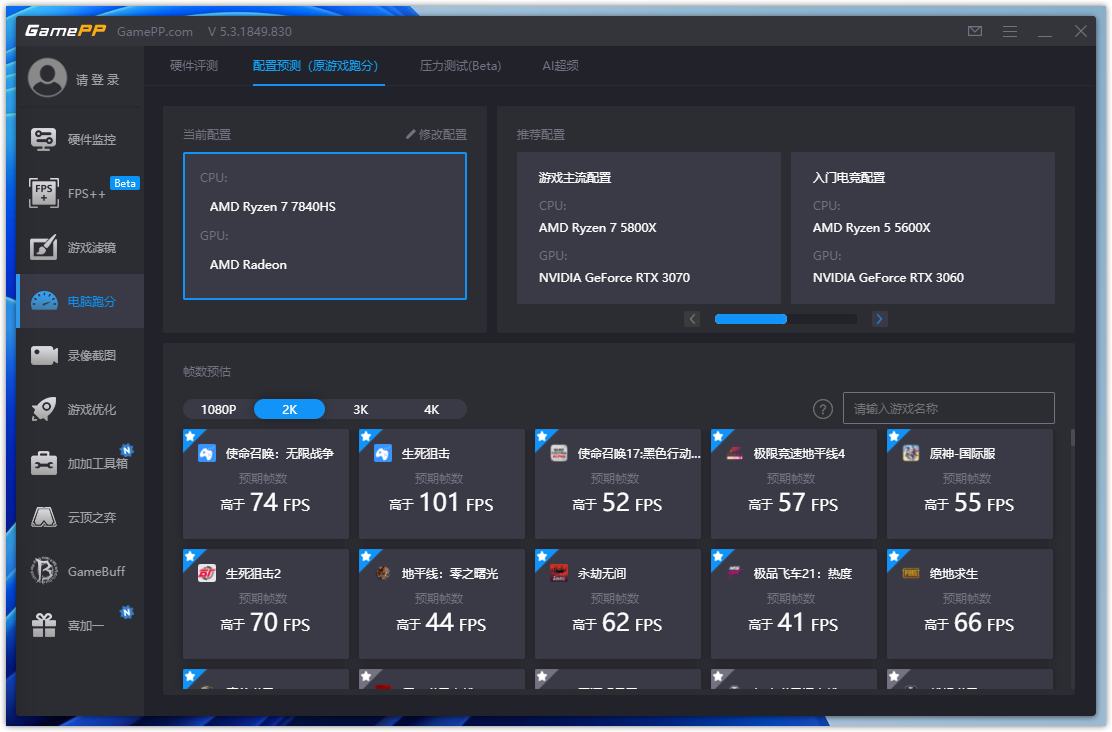
Task: Open the 云顶之弈 sidebar icon
Action: [x=44, y=518]
